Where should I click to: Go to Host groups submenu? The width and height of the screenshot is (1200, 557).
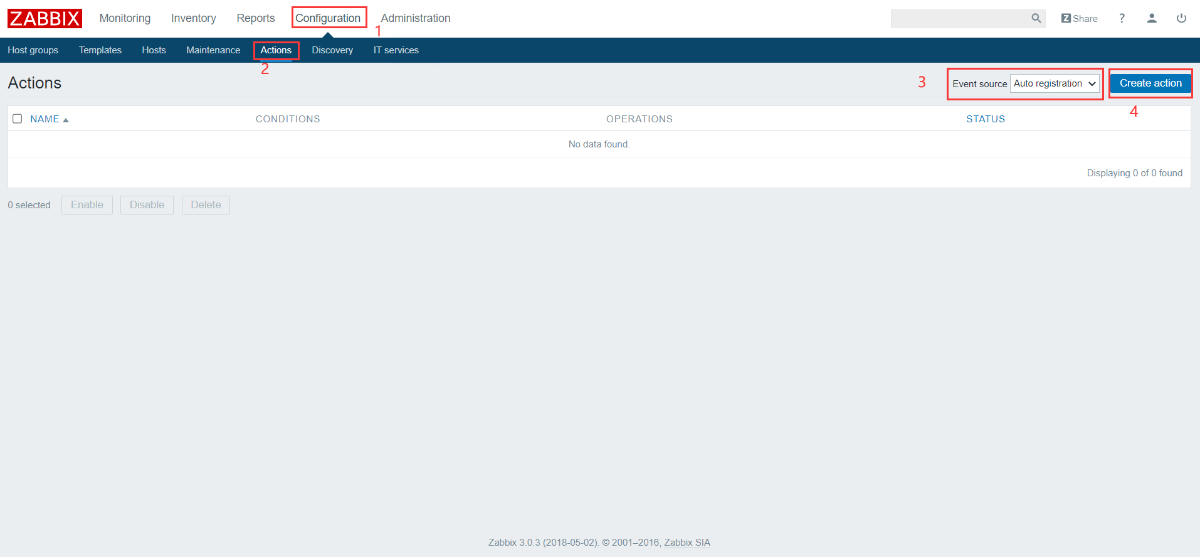point(33,50)
